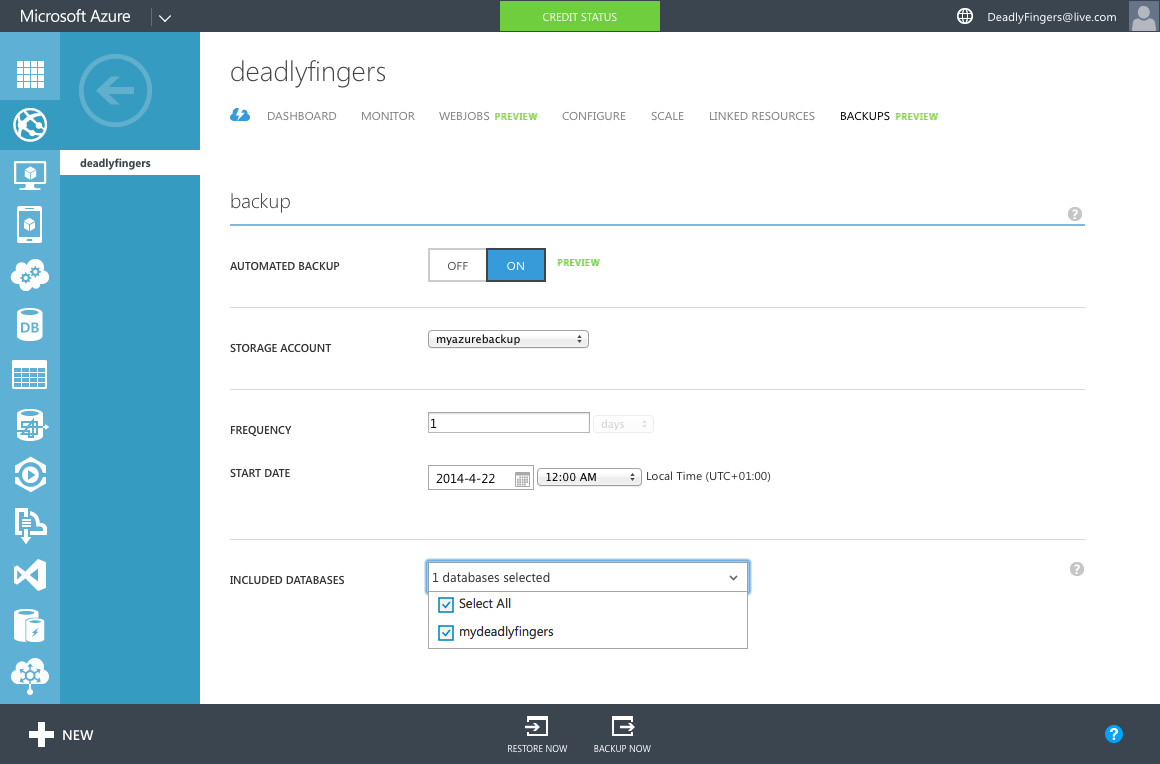Select the Websites globe icon in sidebar
The height and width of the screenshot is (764, 1160).
pyautogui.click(x=30, y=124)
